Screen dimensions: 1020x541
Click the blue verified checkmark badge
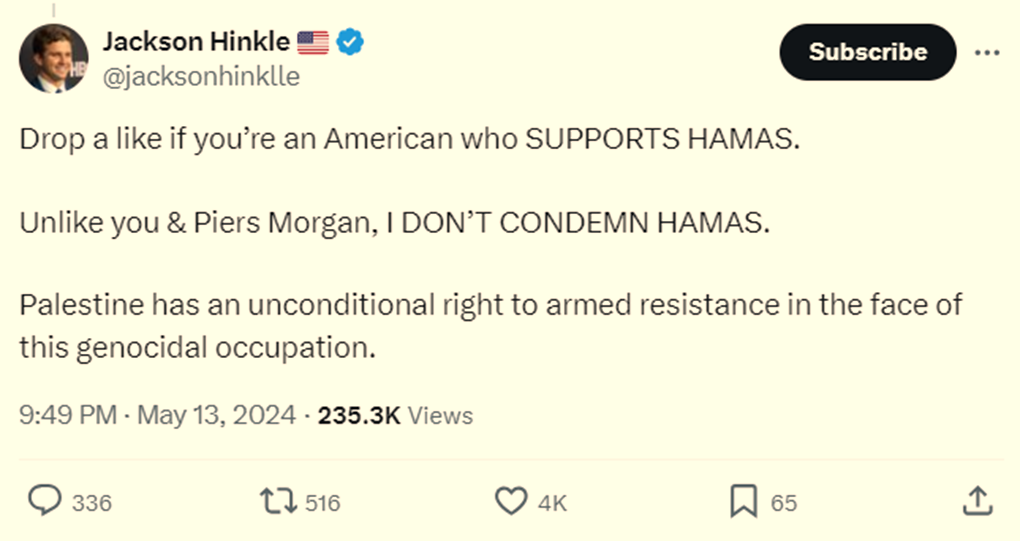click(349, 42)
